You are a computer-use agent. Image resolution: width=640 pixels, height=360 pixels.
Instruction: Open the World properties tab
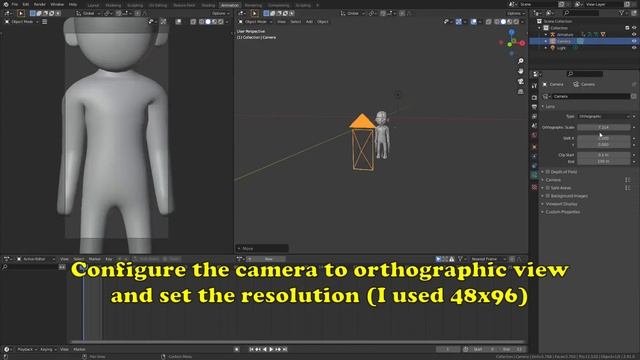(534, 135)
